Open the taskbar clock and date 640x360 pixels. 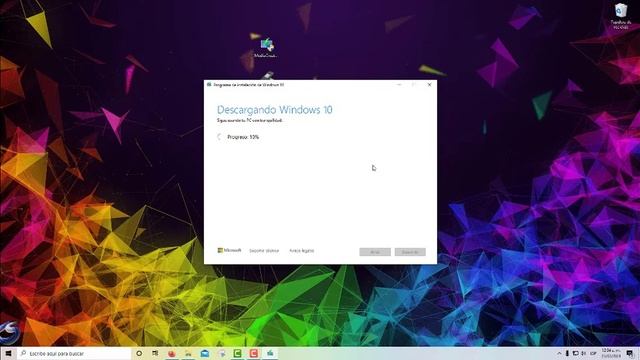point(611,353)
